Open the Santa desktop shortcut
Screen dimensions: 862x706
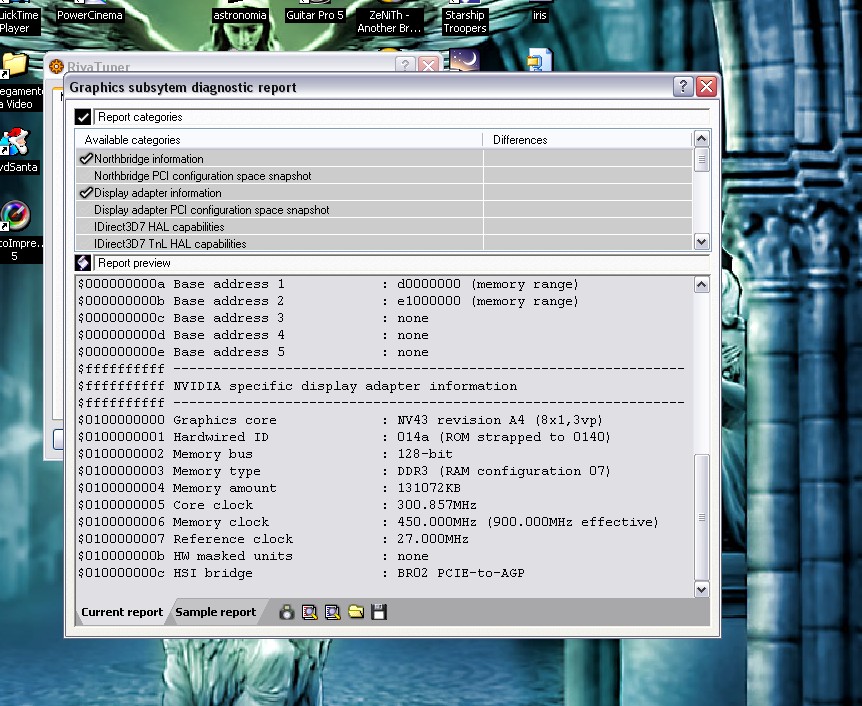15,142
